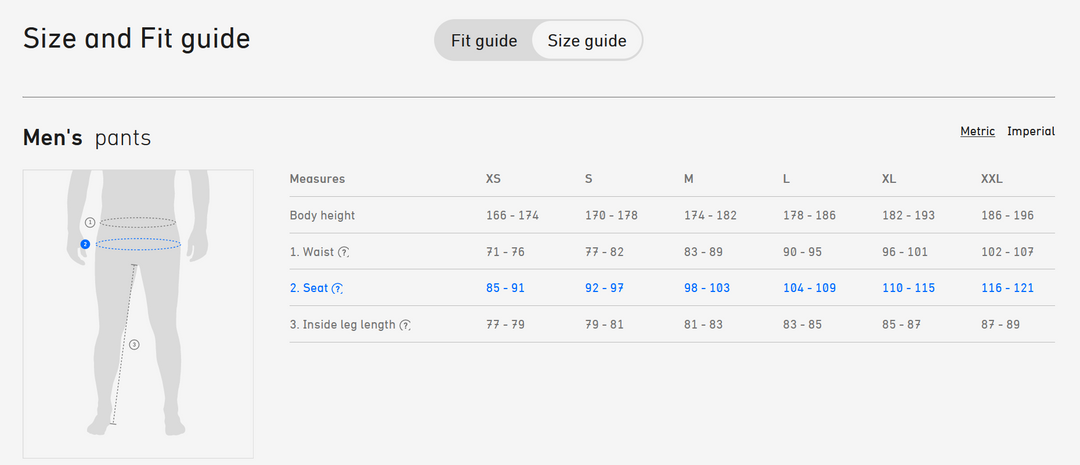
Task: Click the XXL size column header
Action: 992,179
